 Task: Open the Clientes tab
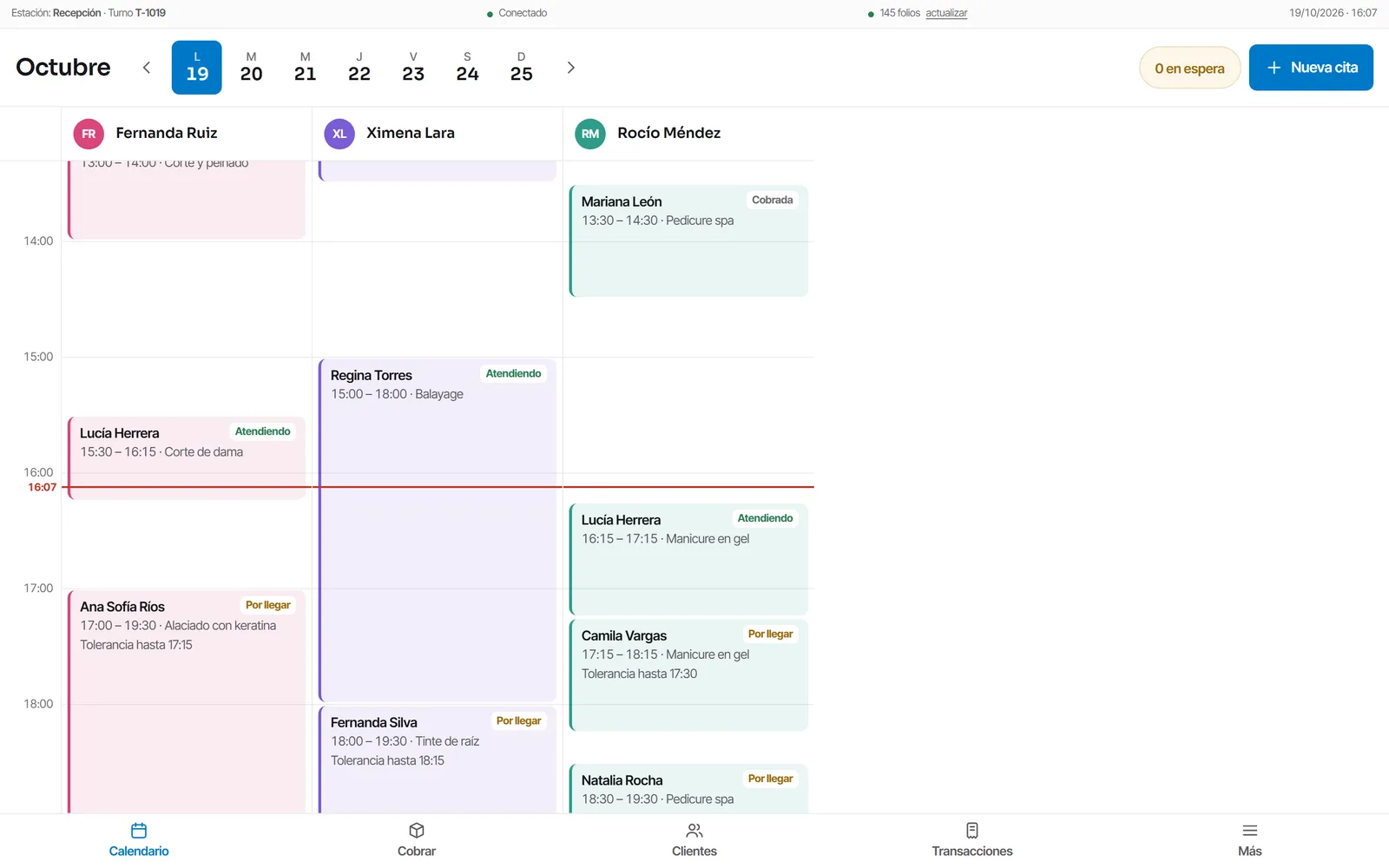coord(694,840)
